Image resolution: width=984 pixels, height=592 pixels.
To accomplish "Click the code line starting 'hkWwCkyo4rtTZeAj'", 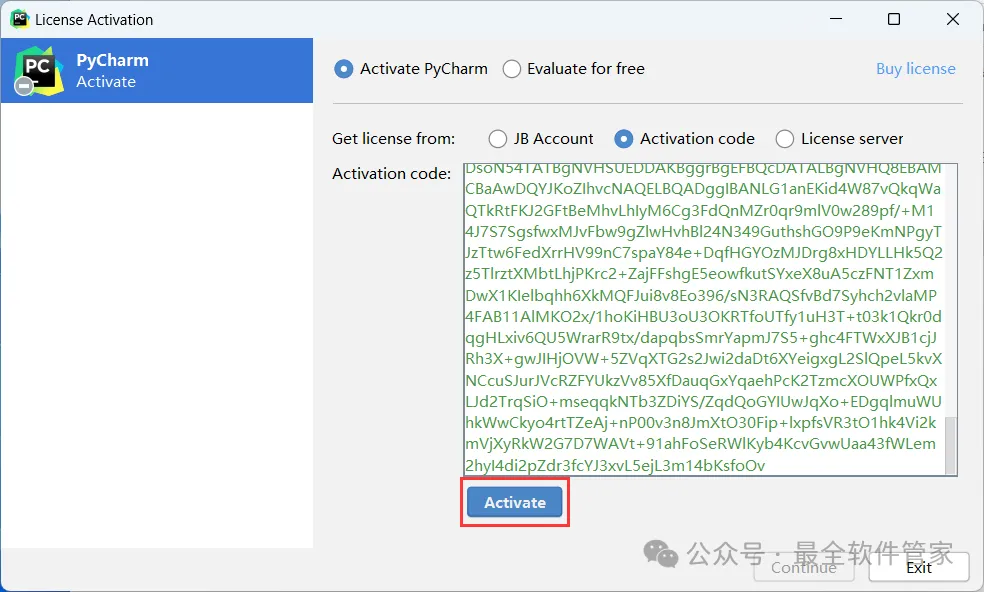I will 700,422.
